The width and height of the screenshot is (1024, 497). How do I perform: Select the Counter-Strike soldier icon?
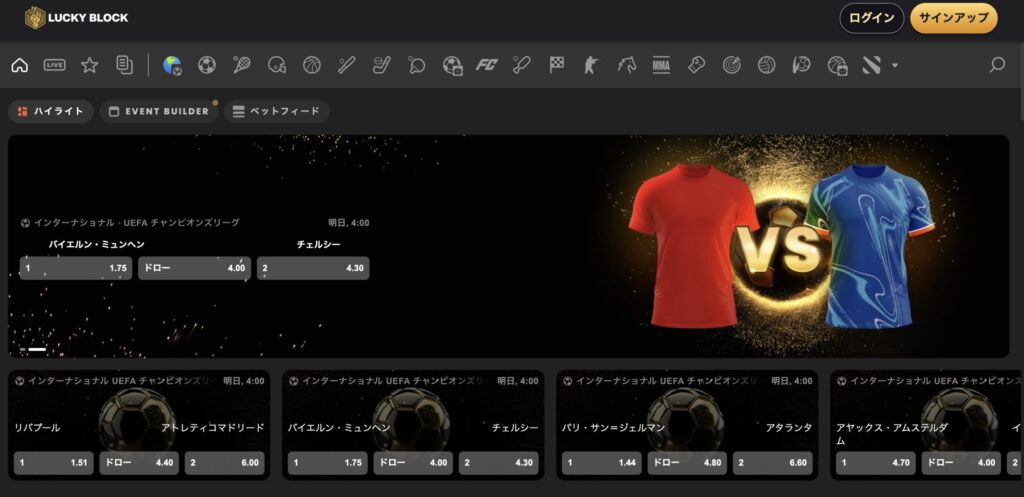point(591,65)
